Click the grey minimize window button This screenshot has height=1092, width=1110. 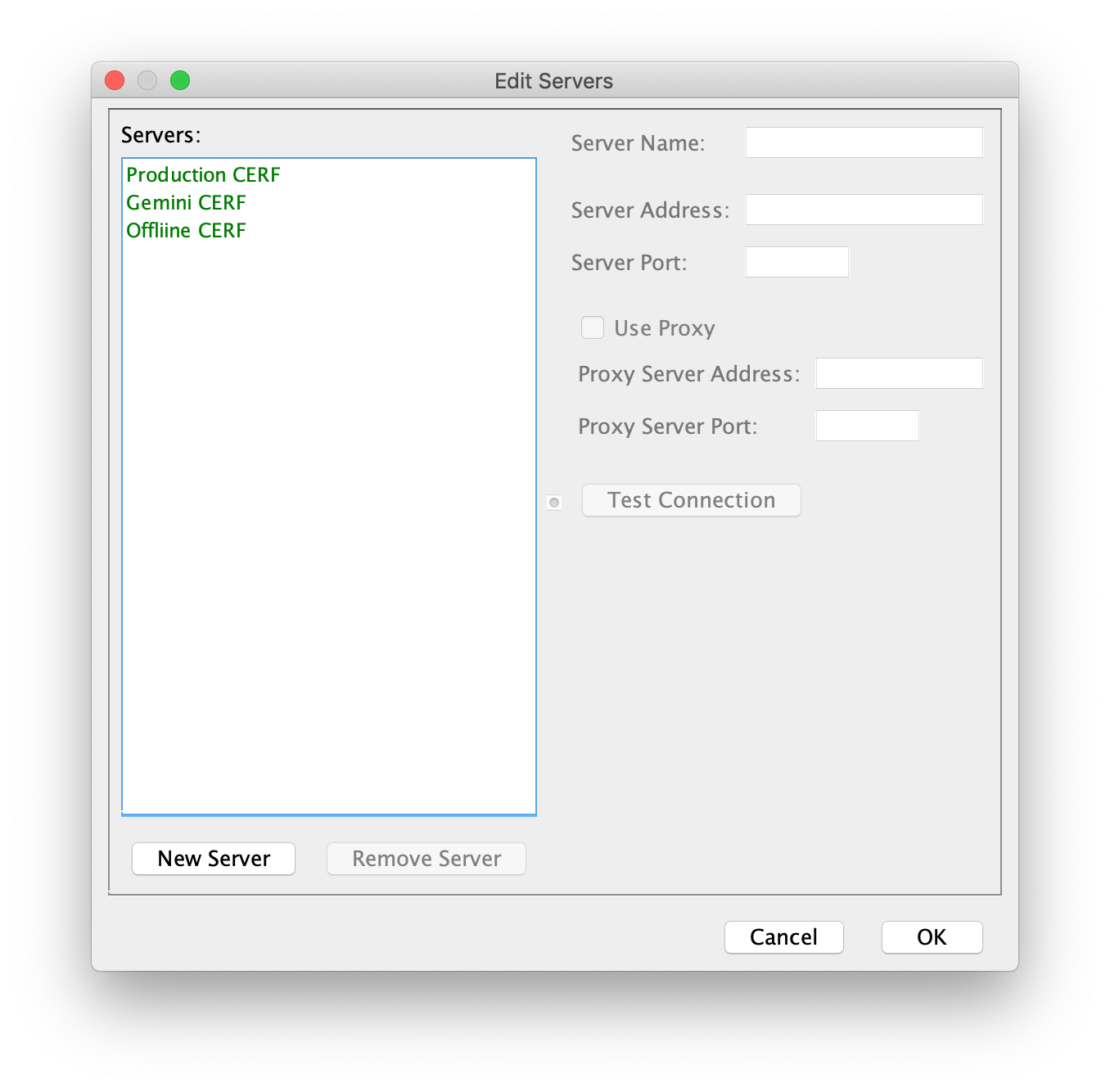tap(147, 80)
